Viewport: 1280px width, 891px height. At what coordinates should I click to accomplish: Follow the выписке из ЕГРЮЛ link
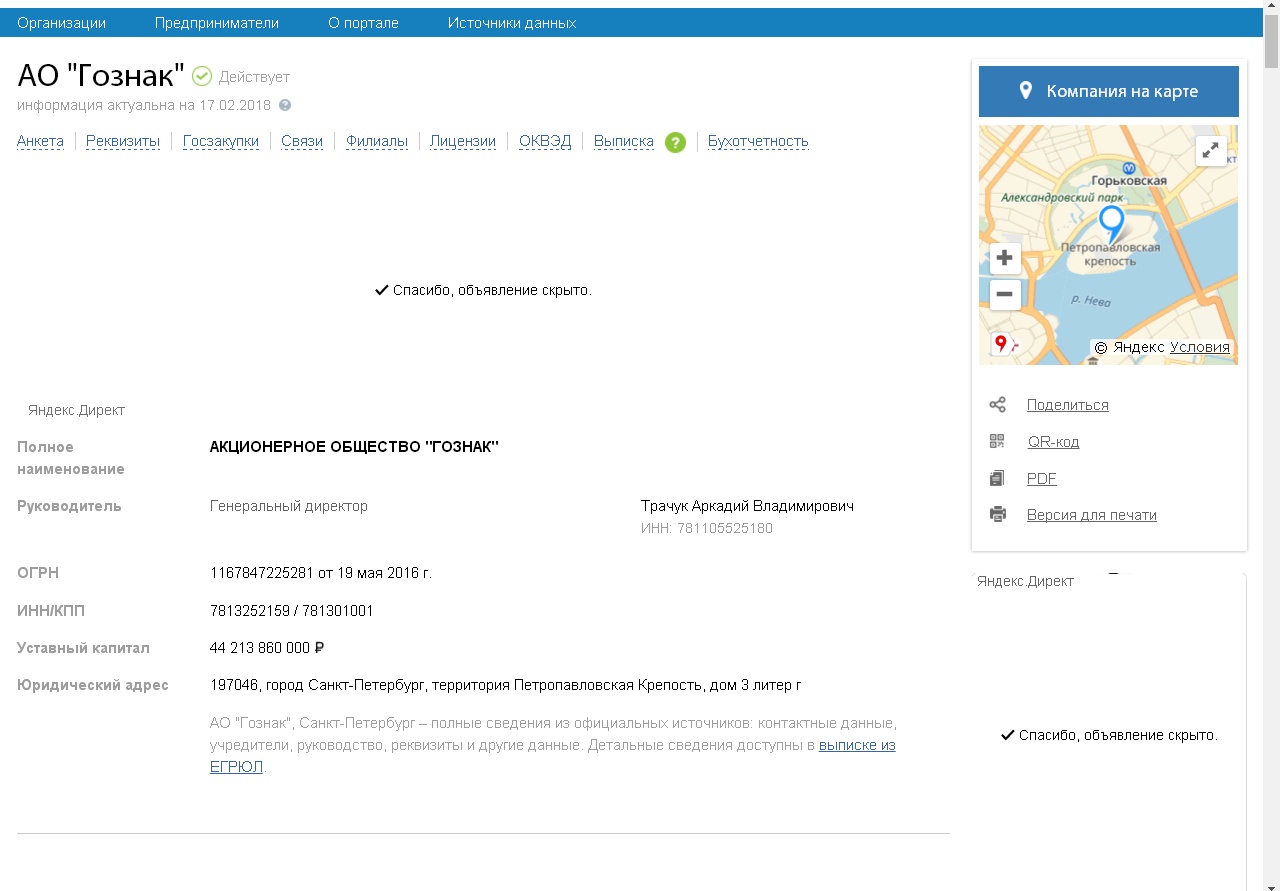(857, 745)
